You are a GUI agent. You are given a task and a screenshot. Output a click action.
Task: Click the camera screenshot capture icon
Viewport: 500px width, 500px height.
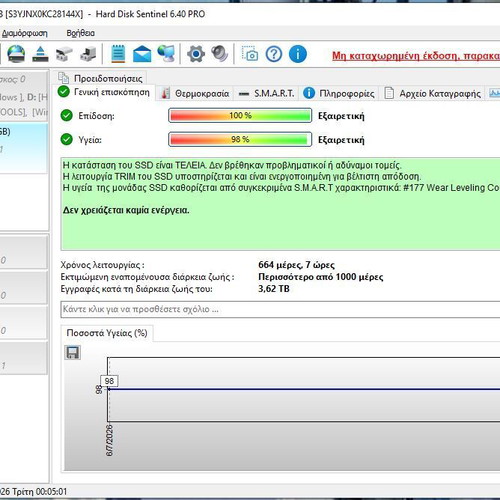click(x=250, y=53)
